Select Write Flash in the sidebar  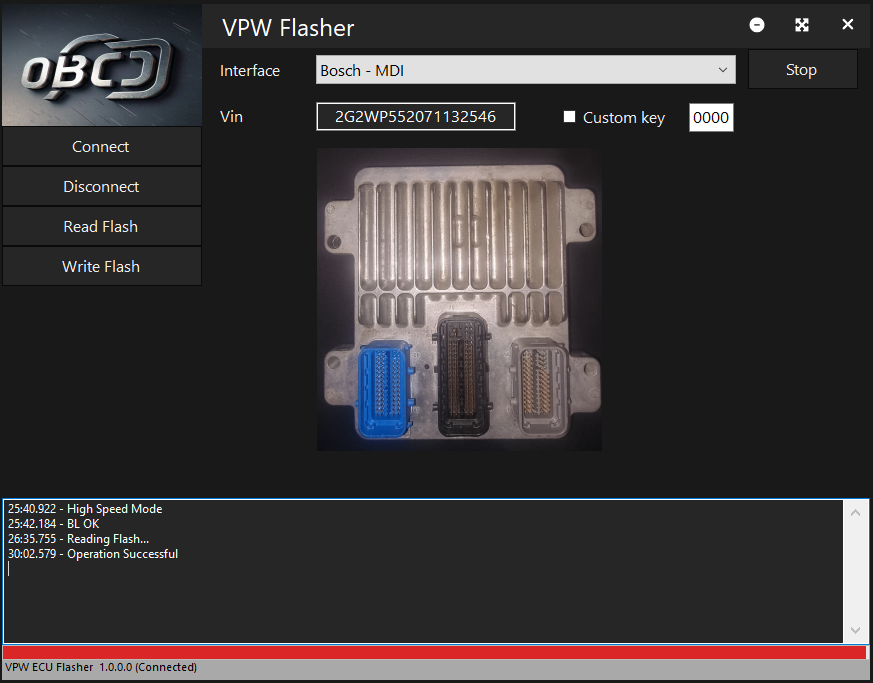click(101, 267)
